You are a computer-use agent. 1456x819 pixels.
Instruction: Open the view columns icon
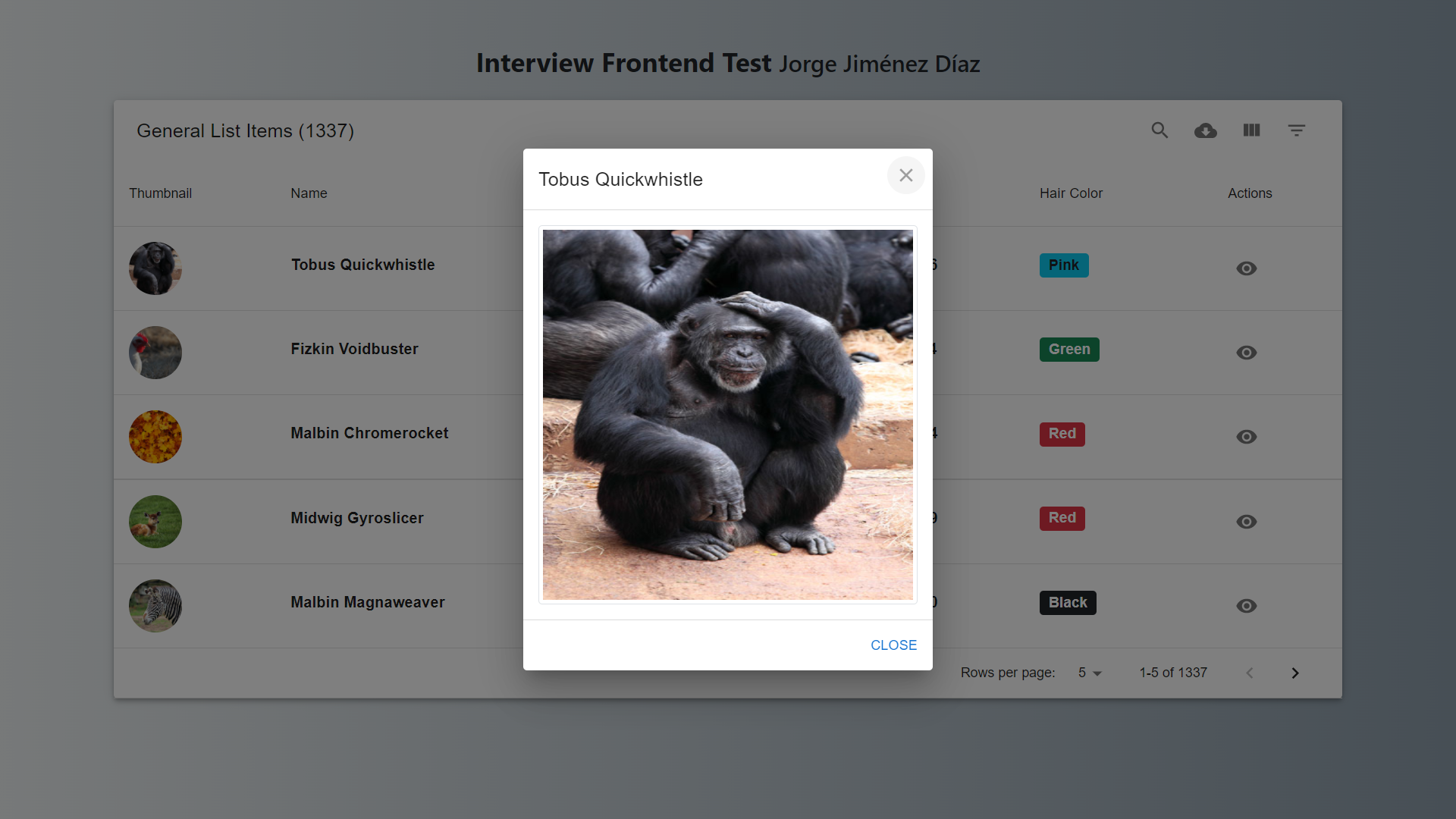[1251, 130]
